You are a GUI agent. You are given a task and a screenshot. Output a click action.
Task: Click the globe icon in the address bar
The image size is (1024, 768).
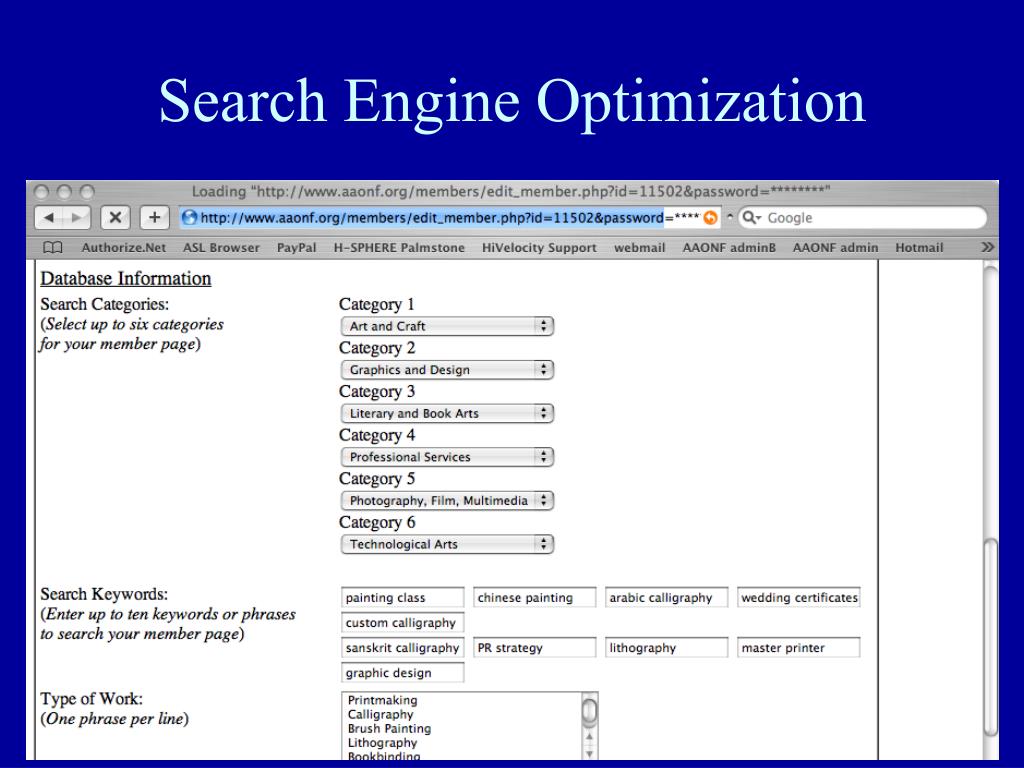coord(189,217)
